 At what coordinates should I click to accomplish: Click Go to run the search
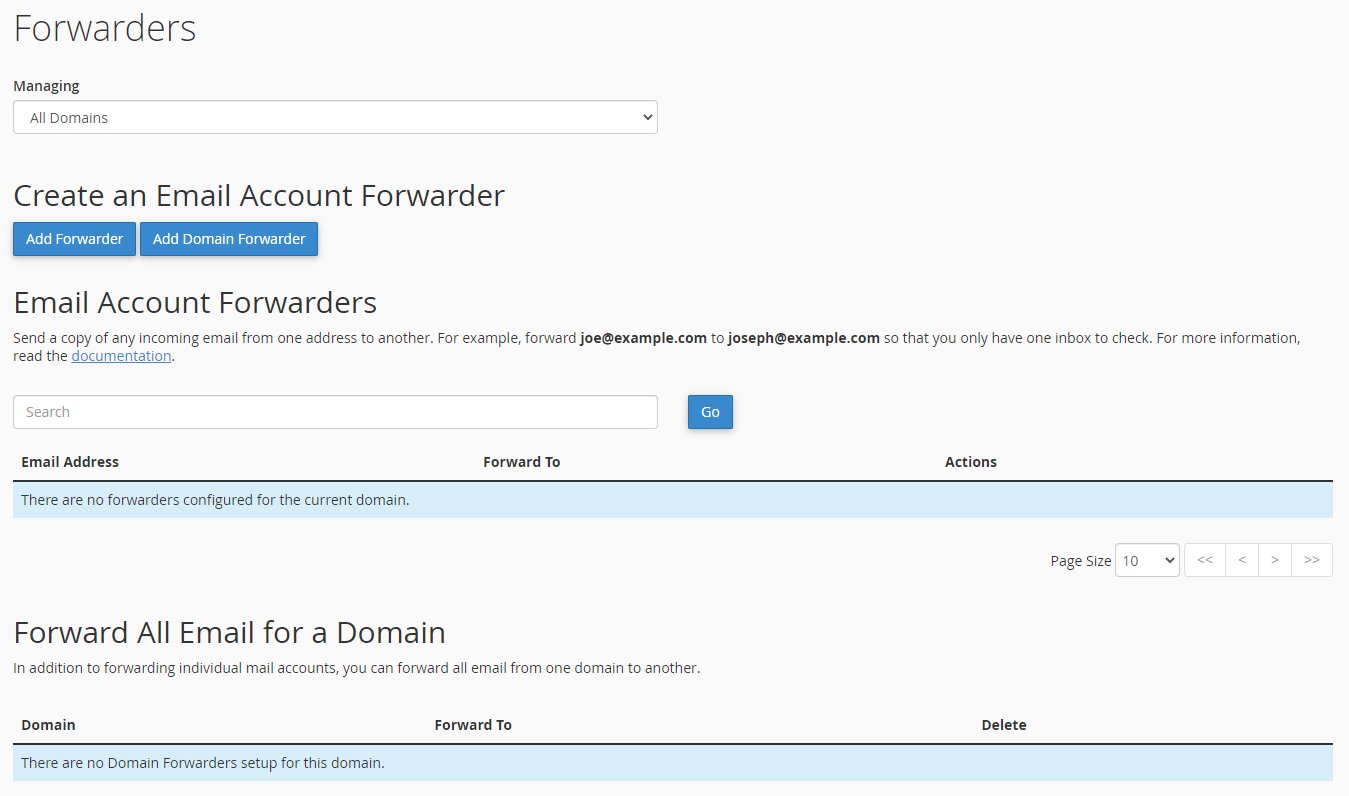710,412
